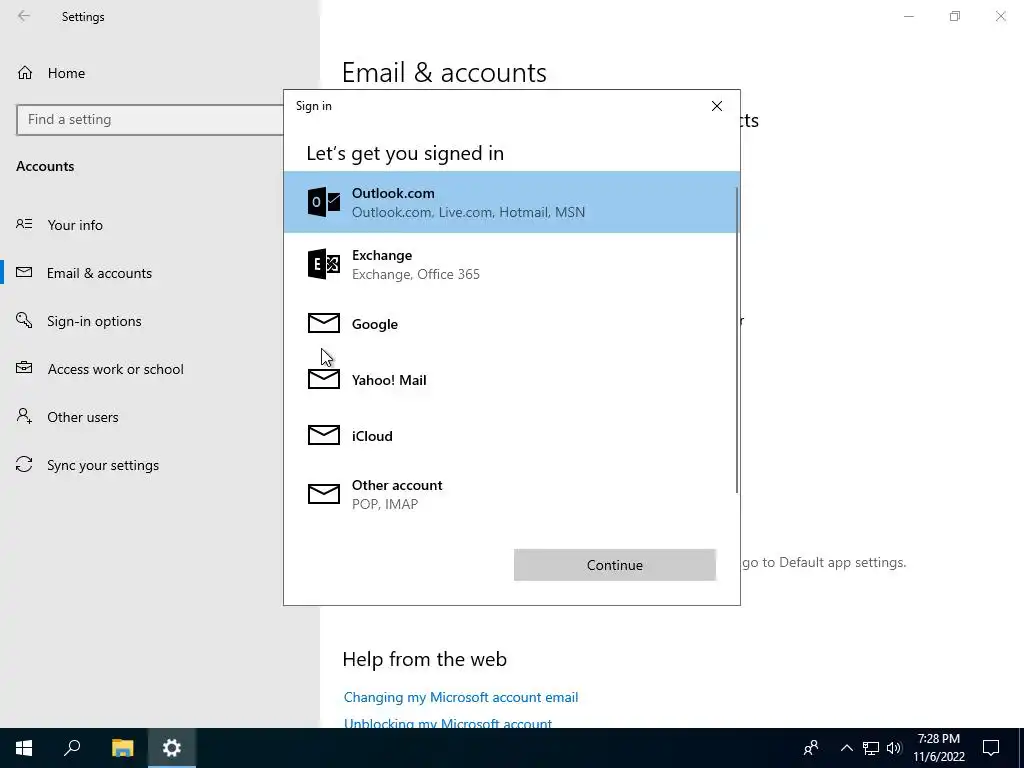Click the Continue button
The image size is (1024, 768).
point(615,565)
